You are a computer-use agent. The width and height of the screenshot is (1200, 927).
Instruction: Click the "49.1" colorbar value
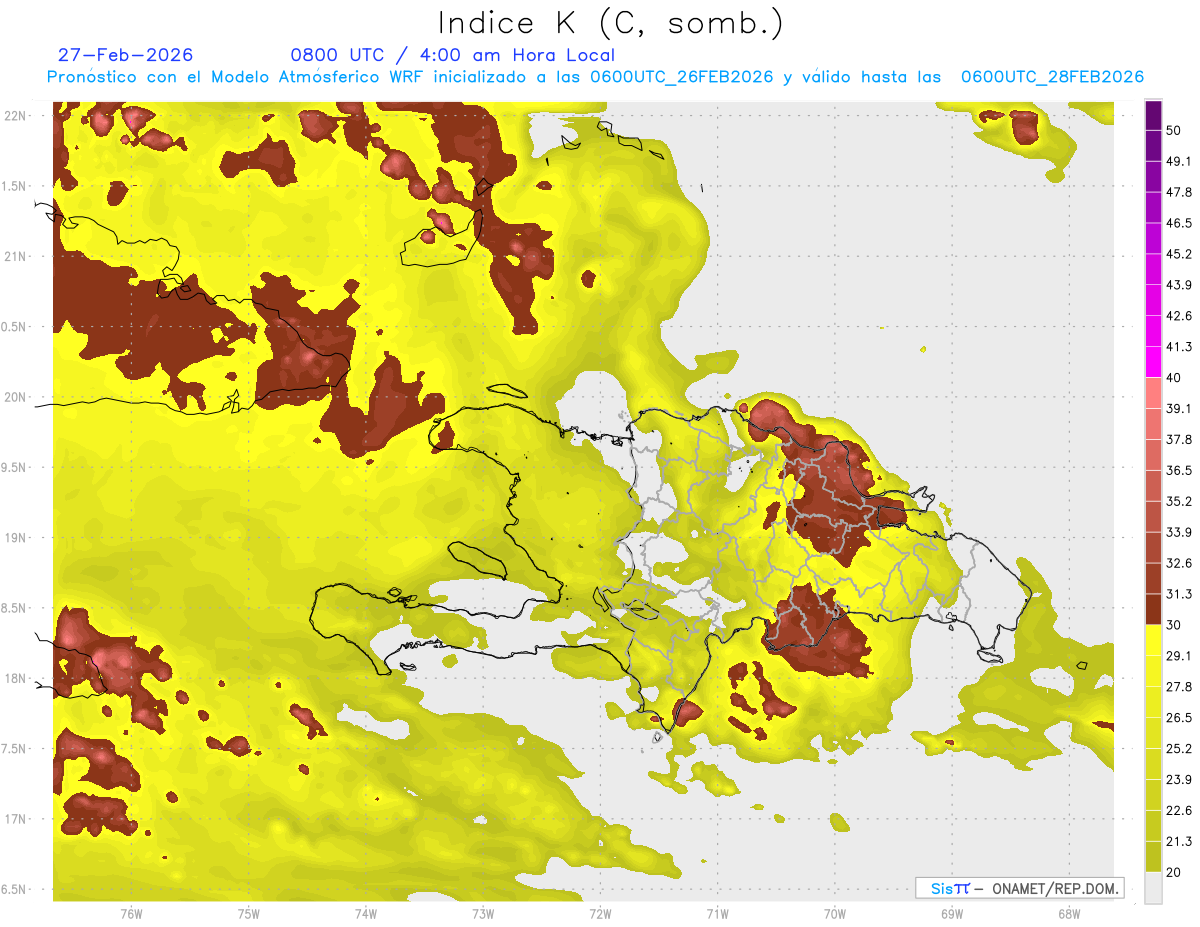(x=1179, y=161)
